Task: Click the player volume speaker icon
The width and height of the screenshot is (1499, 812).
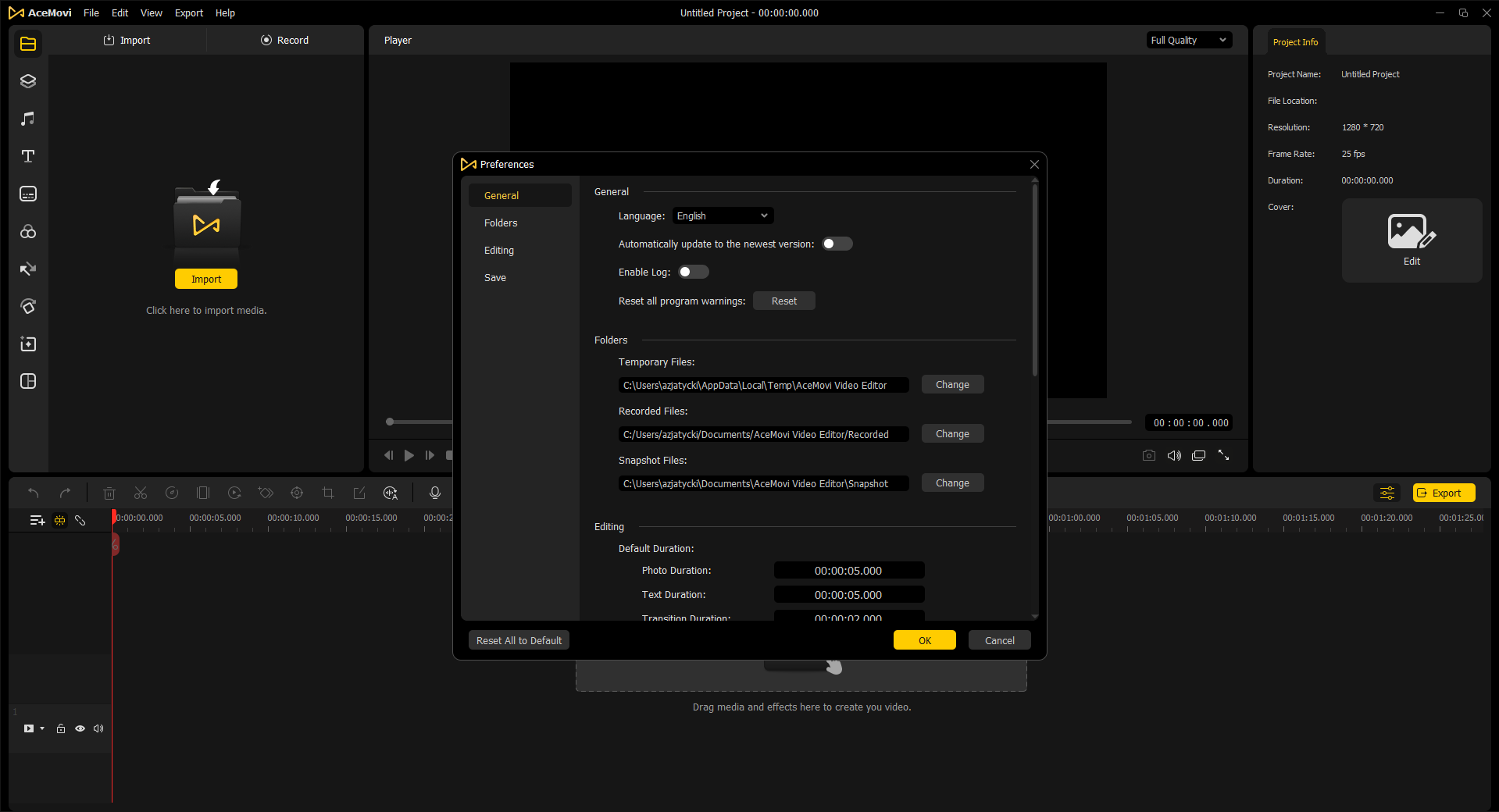Action: [1174, 455]
